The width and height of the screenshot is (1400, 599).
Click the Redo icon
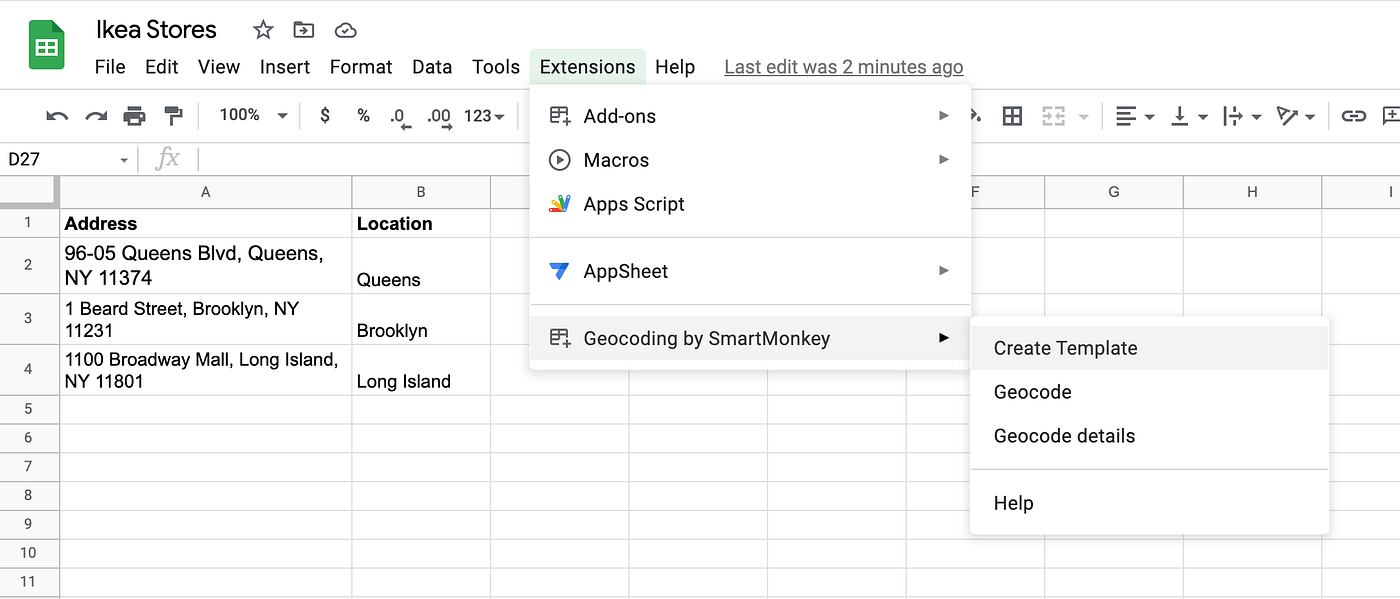(x=95, y=116)
